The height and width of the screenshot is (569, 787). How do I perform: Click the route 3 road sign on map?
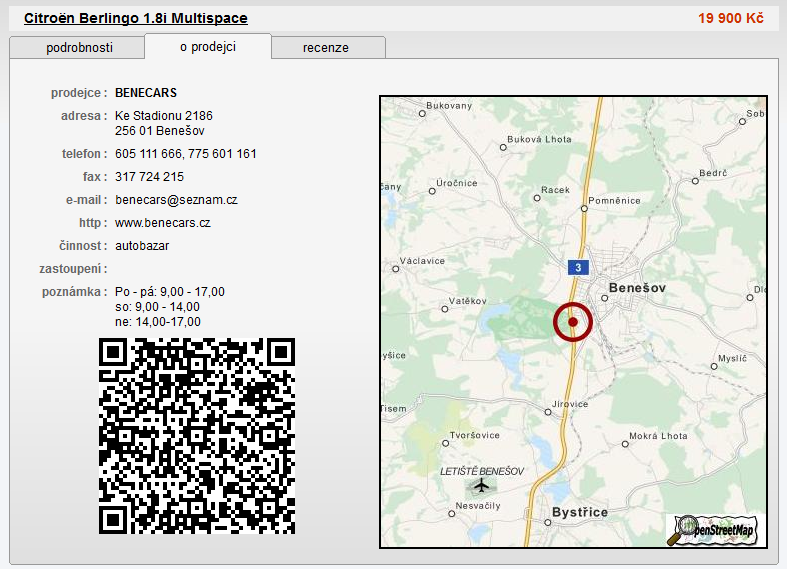point(578,267)
